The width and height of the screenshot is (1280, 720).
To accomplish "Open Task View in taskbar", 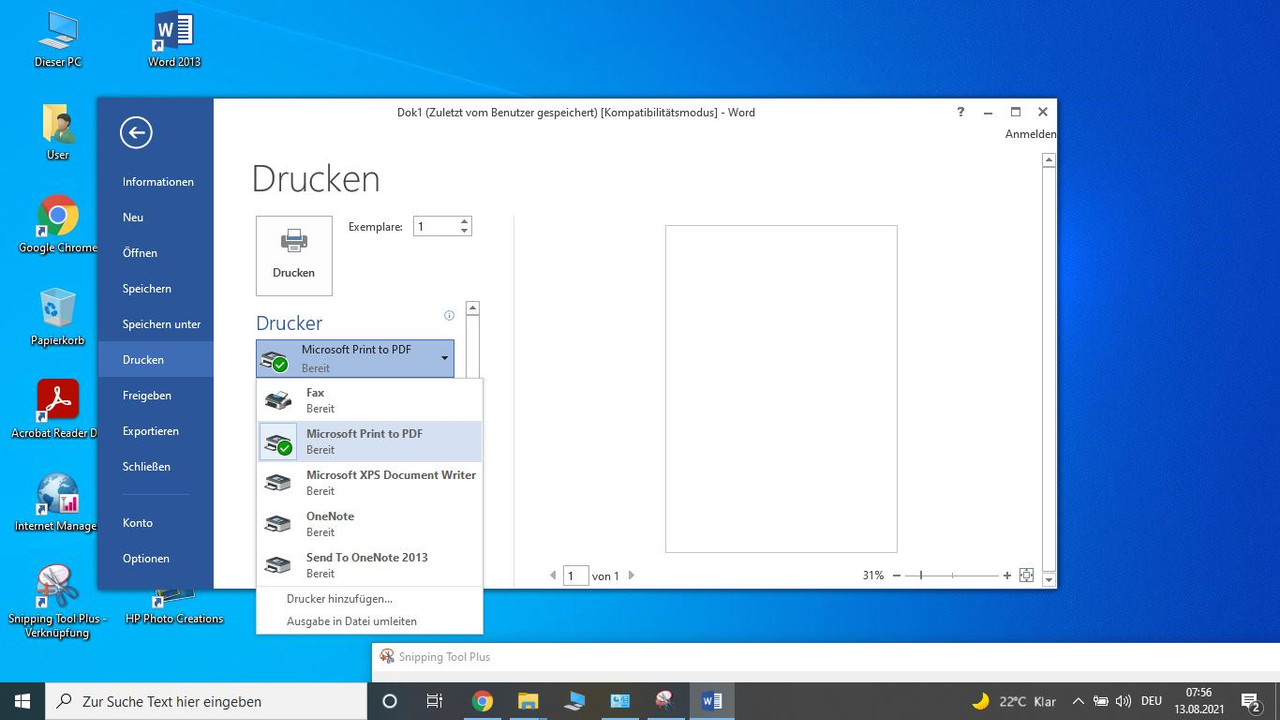I will [x=435, y=701].
